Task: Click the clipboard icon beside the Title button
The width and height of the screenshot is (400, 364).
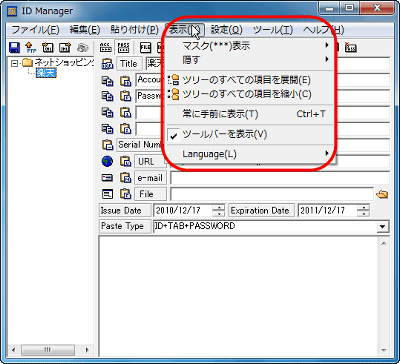Action: [x=107, y=63]
